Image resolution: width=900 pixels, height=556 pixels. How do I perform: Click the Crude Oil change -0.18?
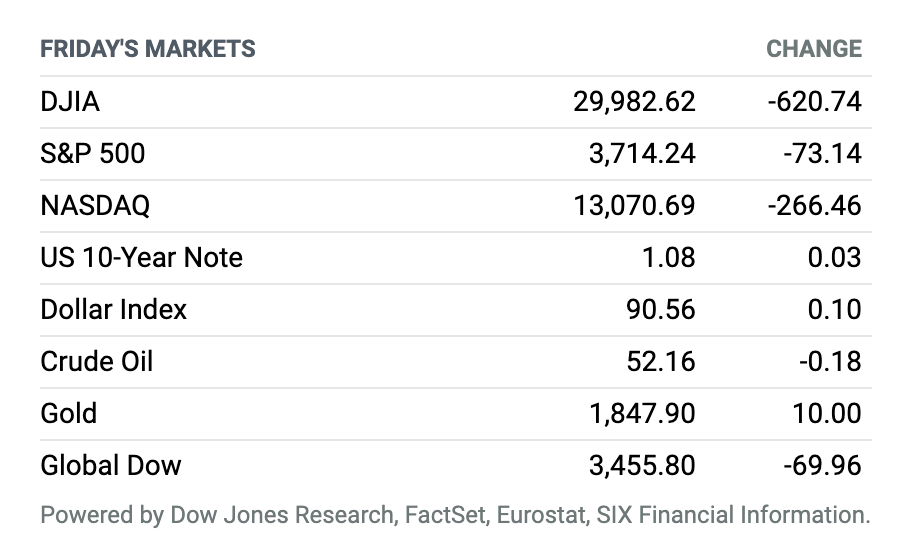click(x=830, y=361)
